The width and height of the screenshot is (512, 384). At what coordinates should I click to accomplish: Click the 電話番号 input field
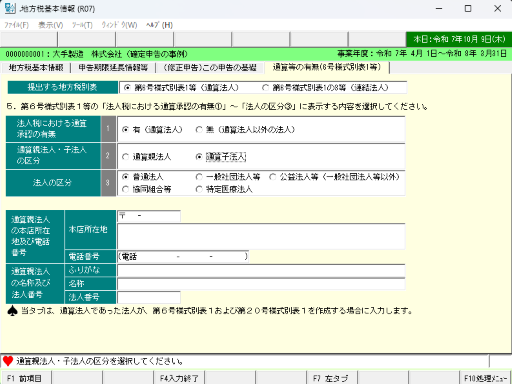click(183, 256)
